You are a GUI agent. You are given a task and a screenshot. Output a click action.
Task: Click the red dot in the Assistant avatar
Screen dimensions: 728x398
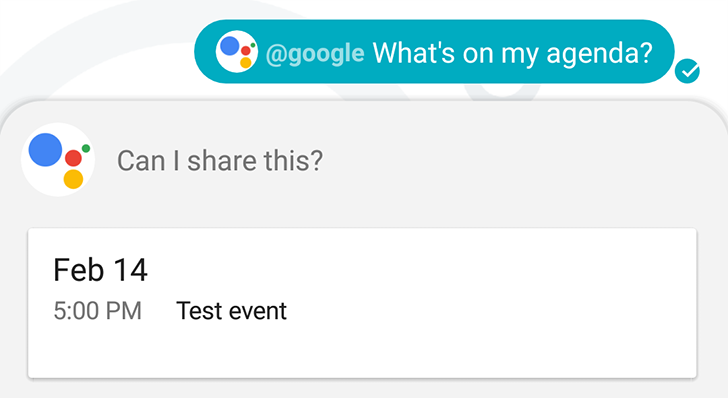[x=73, y=158]
